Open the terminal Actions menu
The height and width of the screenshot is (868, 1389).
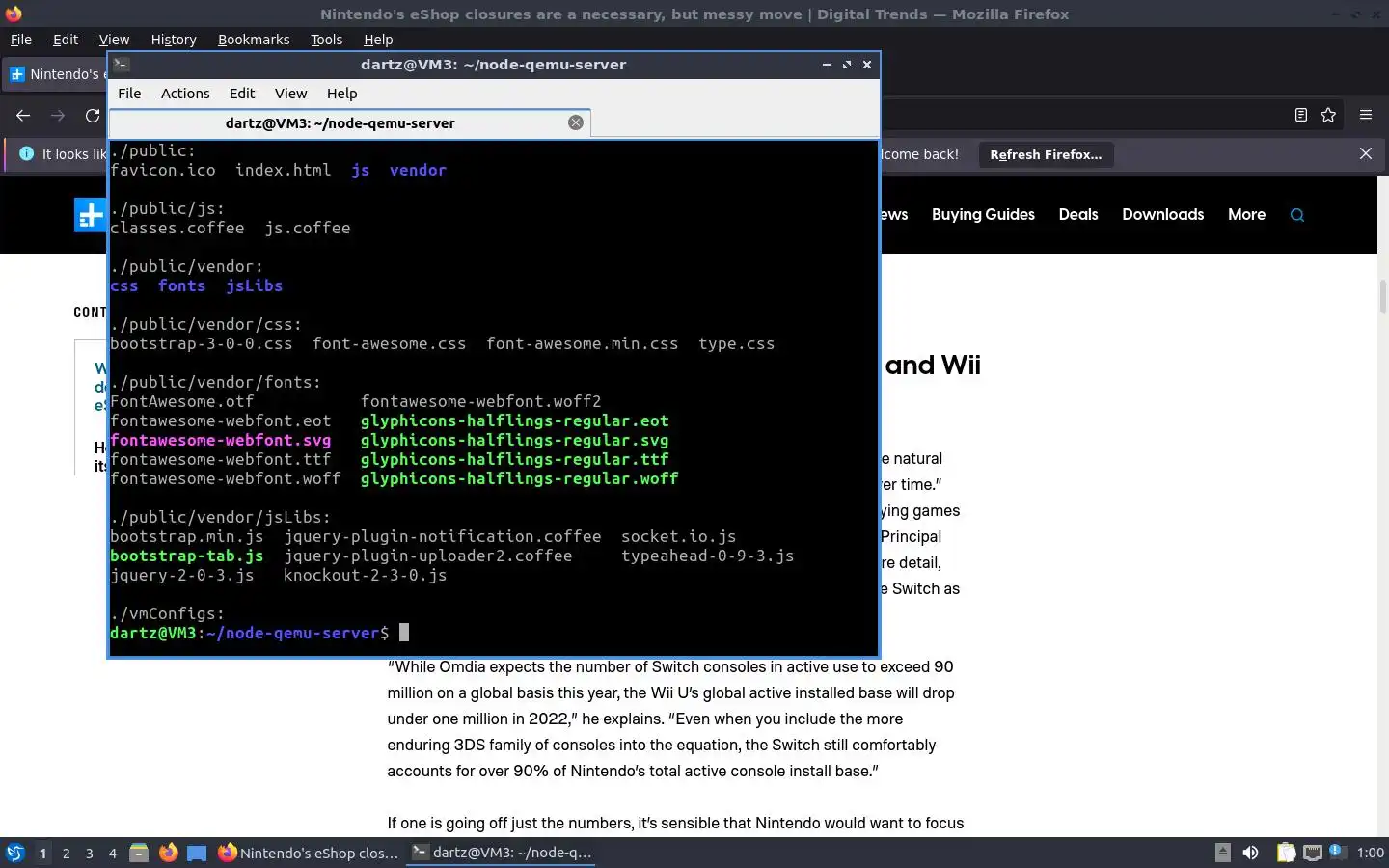[185, 94]
